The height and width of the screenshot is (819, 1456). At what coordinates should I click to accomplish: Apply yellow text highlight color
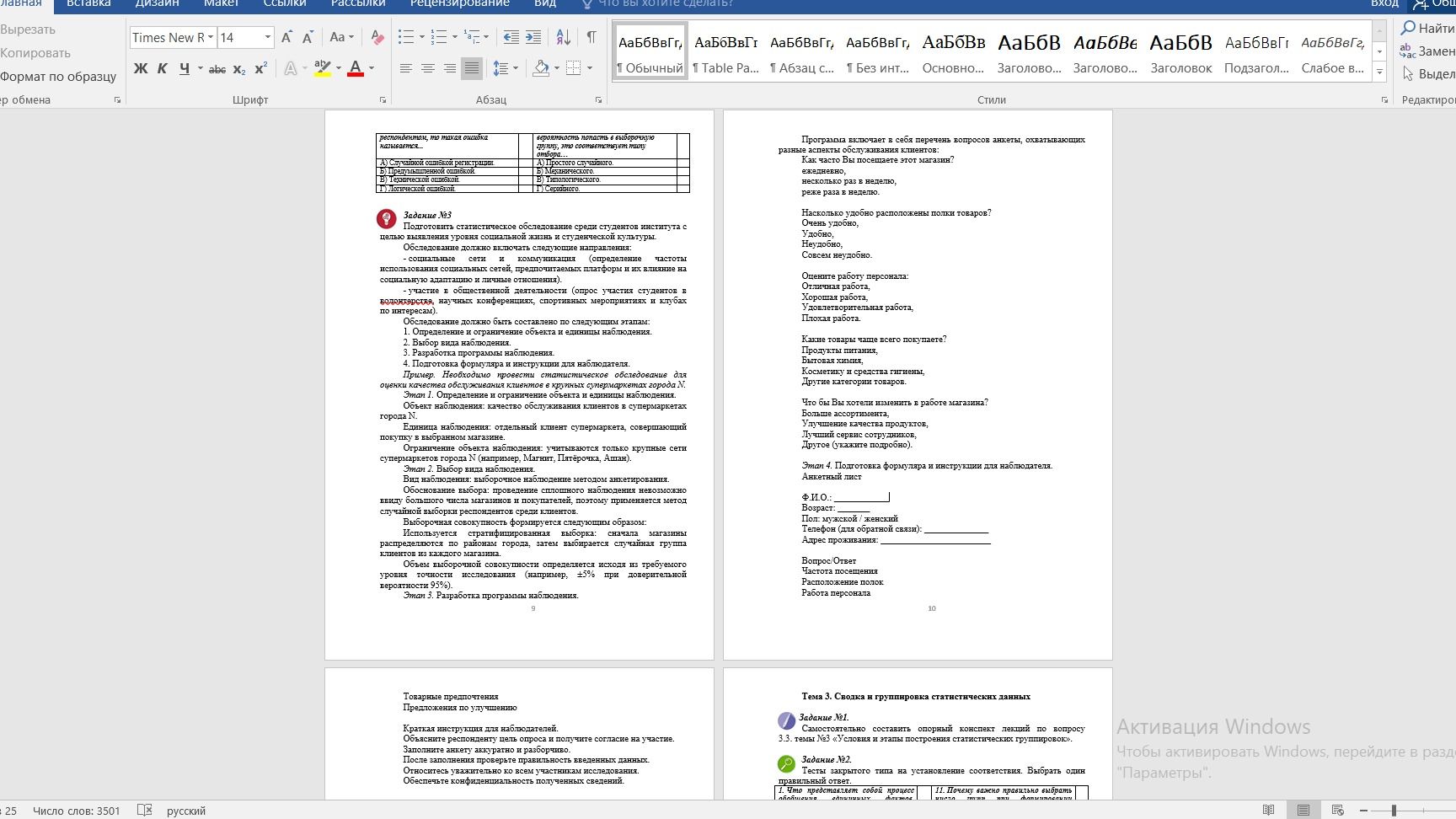click(322, 69)
